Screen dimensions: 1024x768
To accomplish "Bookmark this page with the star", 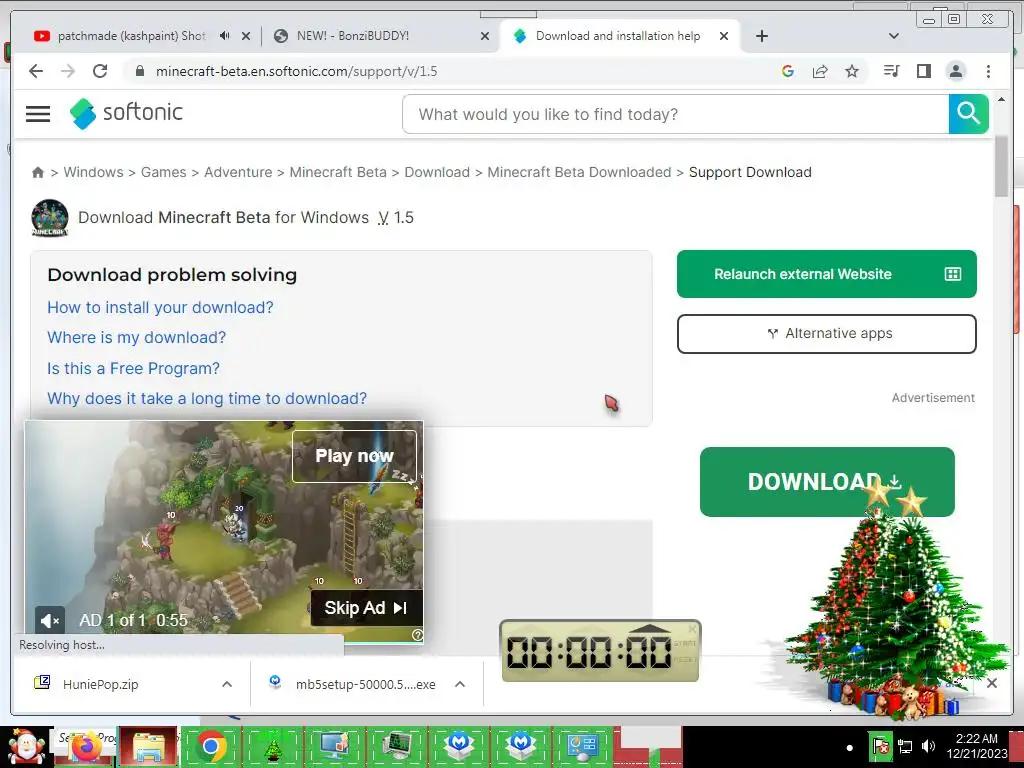I will coord(852,71).
